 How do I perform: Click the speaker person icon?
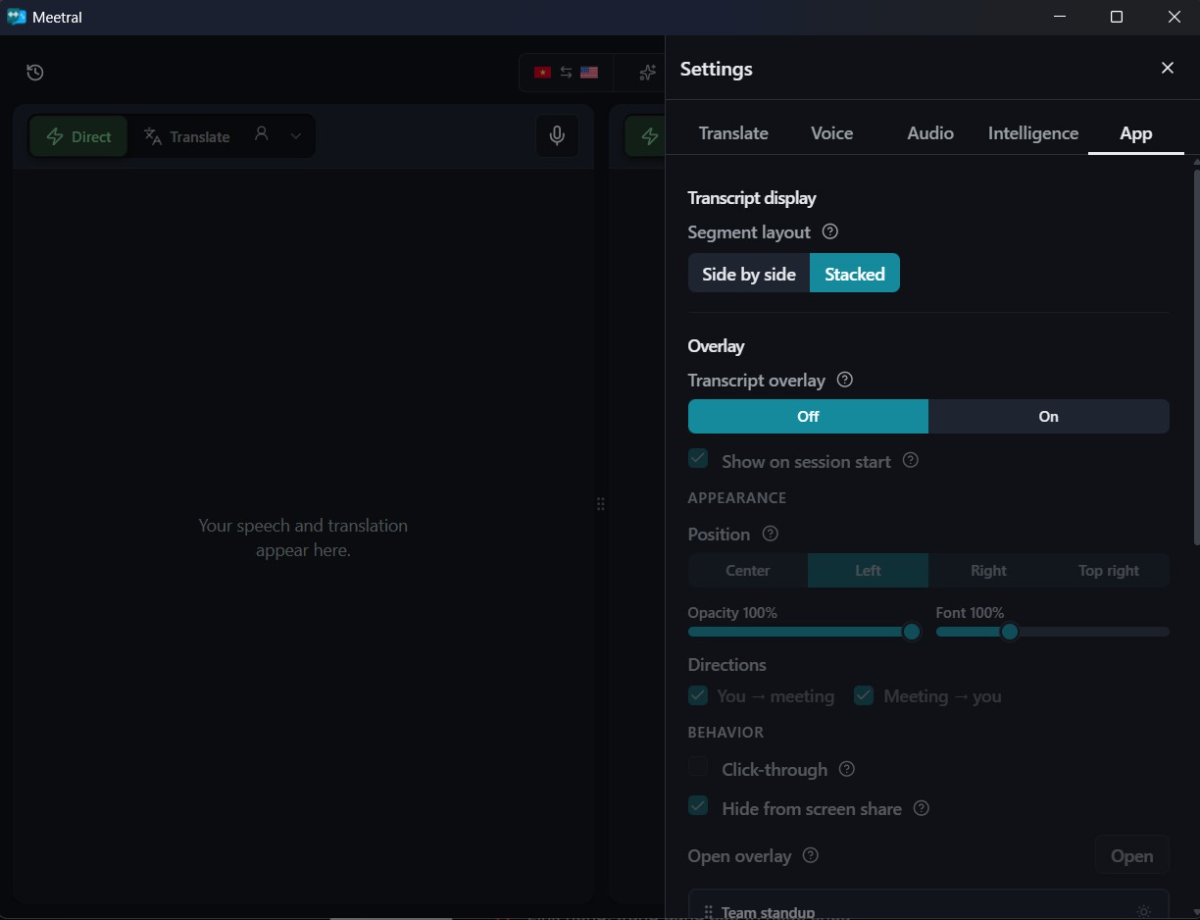[262, 134]
